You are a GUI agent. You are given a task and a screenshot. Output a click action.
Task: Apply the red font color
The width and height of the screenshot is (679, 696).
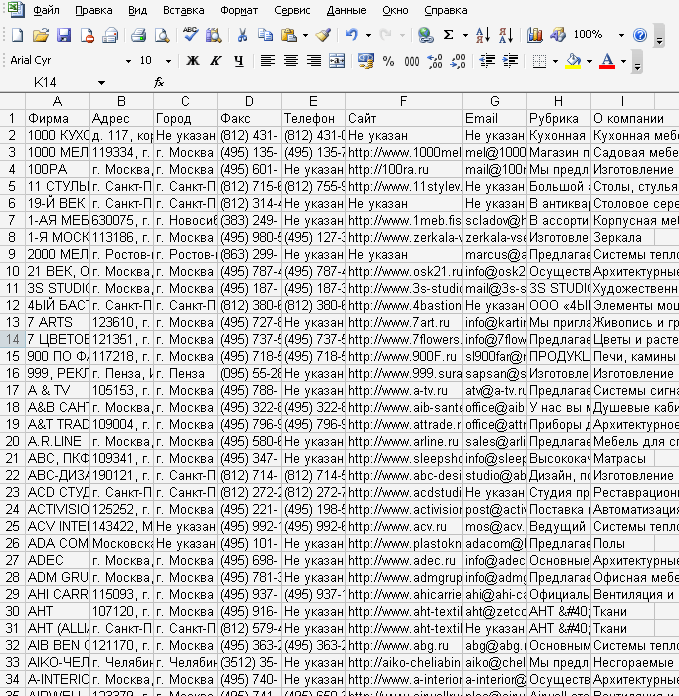point(607,61)
